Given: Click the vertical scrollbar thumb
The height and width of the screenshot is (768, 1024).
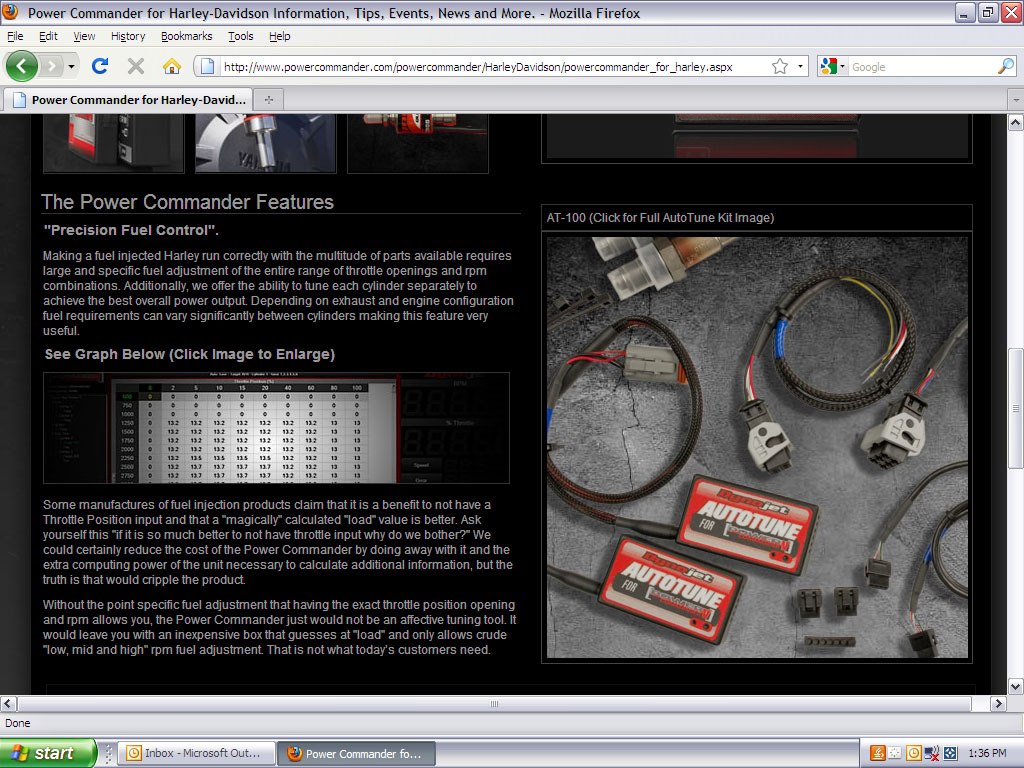Looking at the screenshot, I should (x=1016, y=409).
